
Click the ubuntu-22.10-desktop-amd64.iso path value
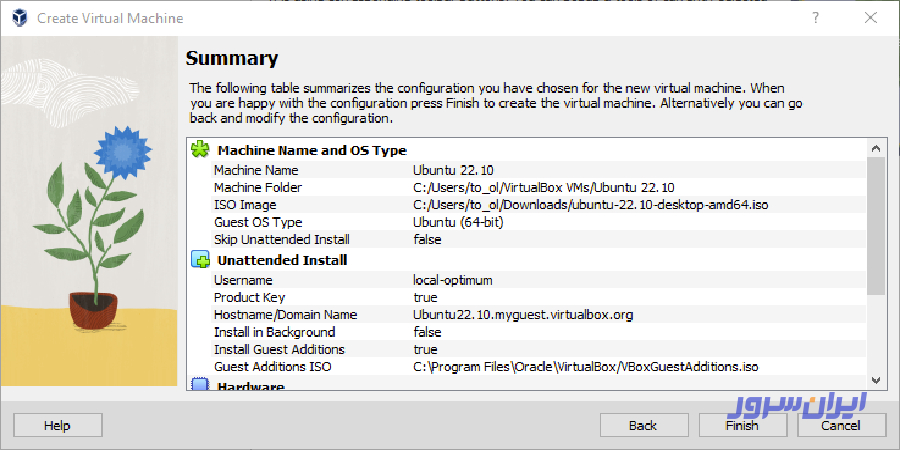click(591, 205)
